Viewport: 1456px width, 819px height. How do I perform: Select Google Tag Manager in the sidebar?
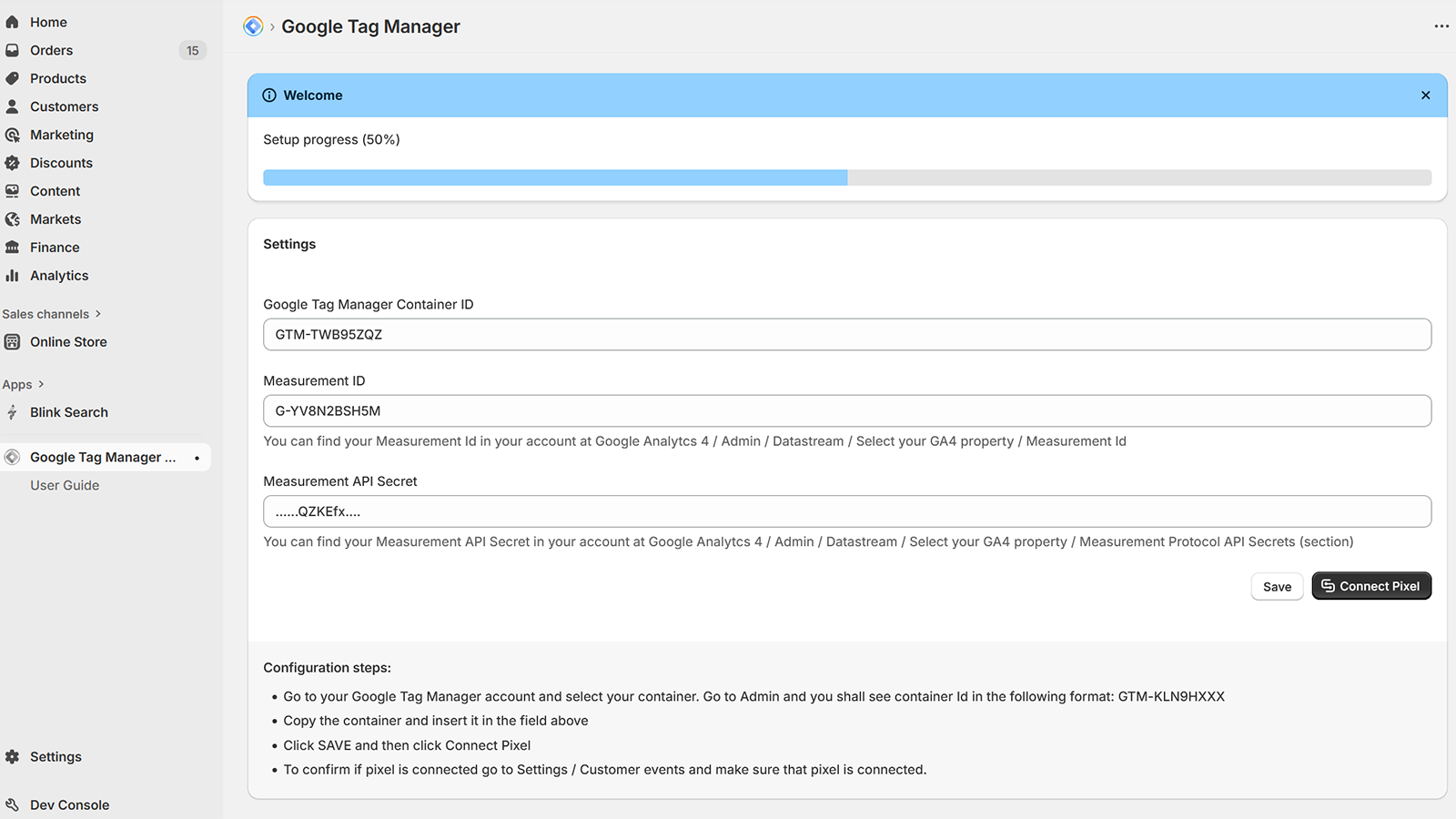103,457
